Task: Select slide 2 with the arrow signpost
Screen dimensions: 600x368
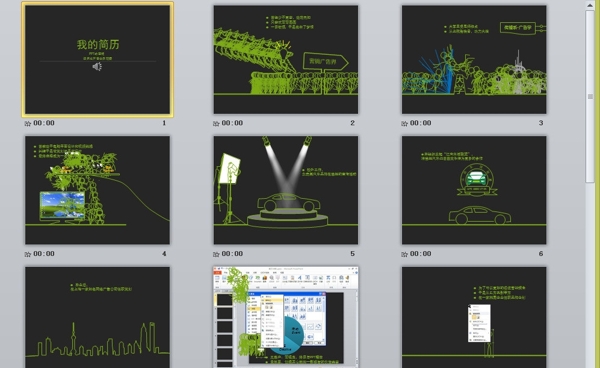Action: [x=286, y=59]
